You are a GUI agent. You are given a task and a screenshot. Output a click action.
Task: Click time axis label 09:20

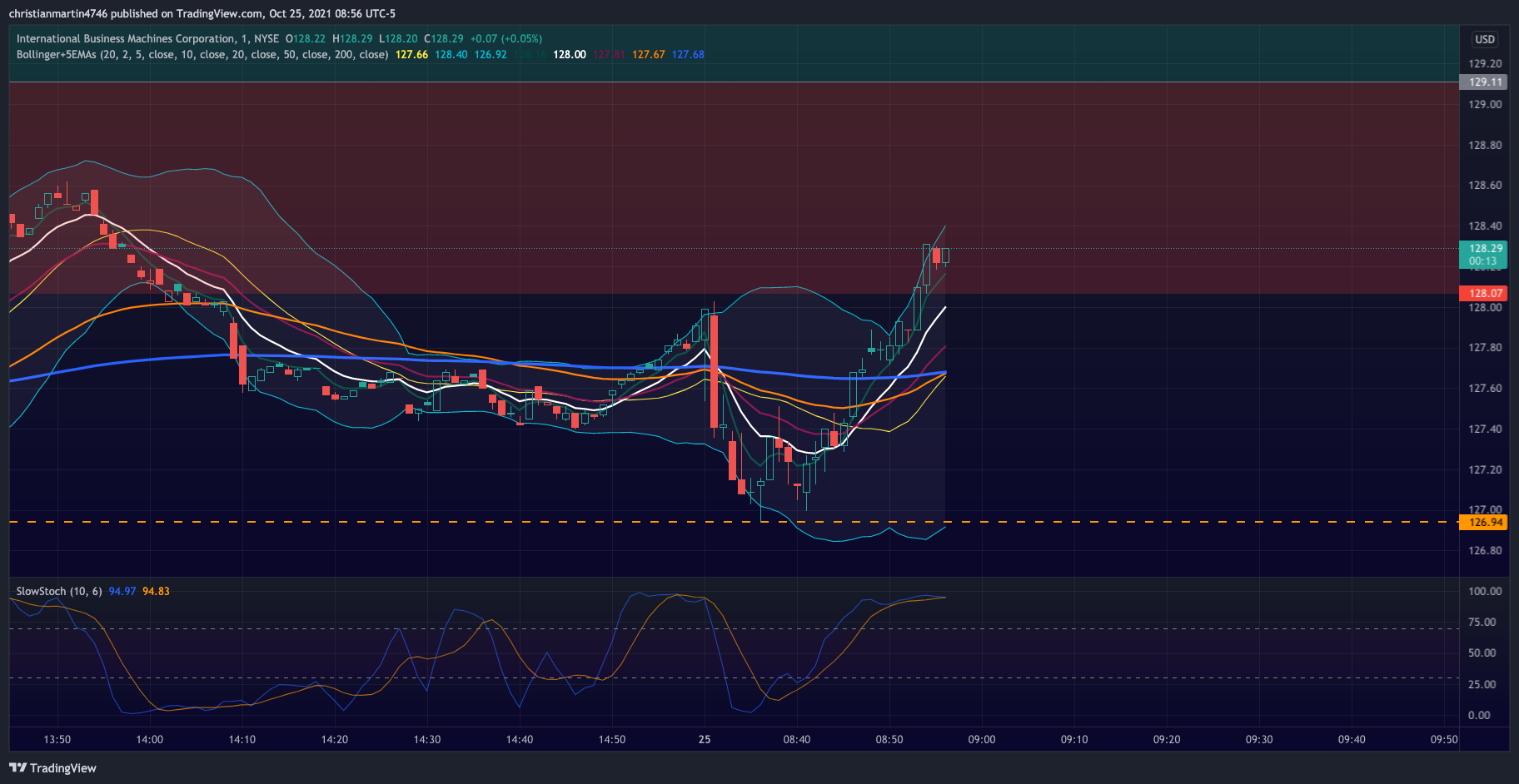[1167, 739]
